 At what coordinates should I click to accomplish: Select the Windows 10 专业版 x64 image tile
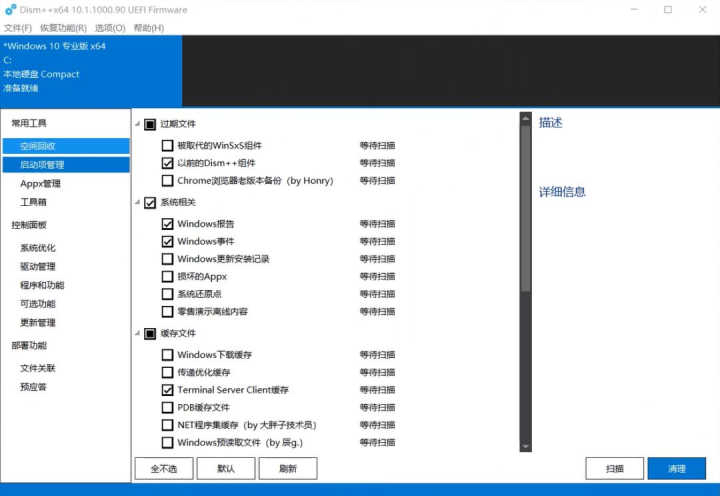coord(91,67)
